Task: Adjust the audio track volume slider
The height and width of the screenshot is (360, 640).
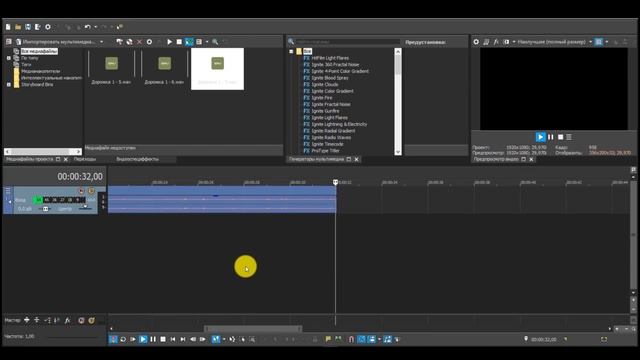Action: 45,209
